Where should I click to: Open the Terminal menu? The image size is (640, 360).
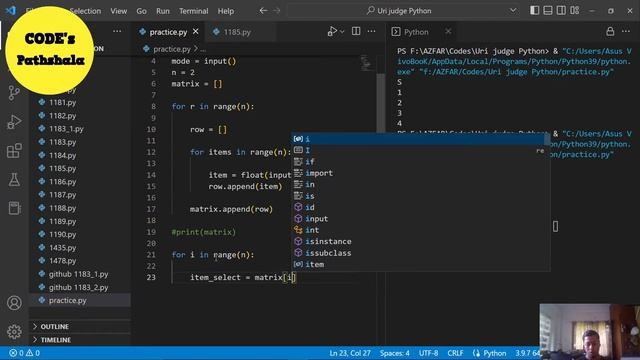pos(193,11)
